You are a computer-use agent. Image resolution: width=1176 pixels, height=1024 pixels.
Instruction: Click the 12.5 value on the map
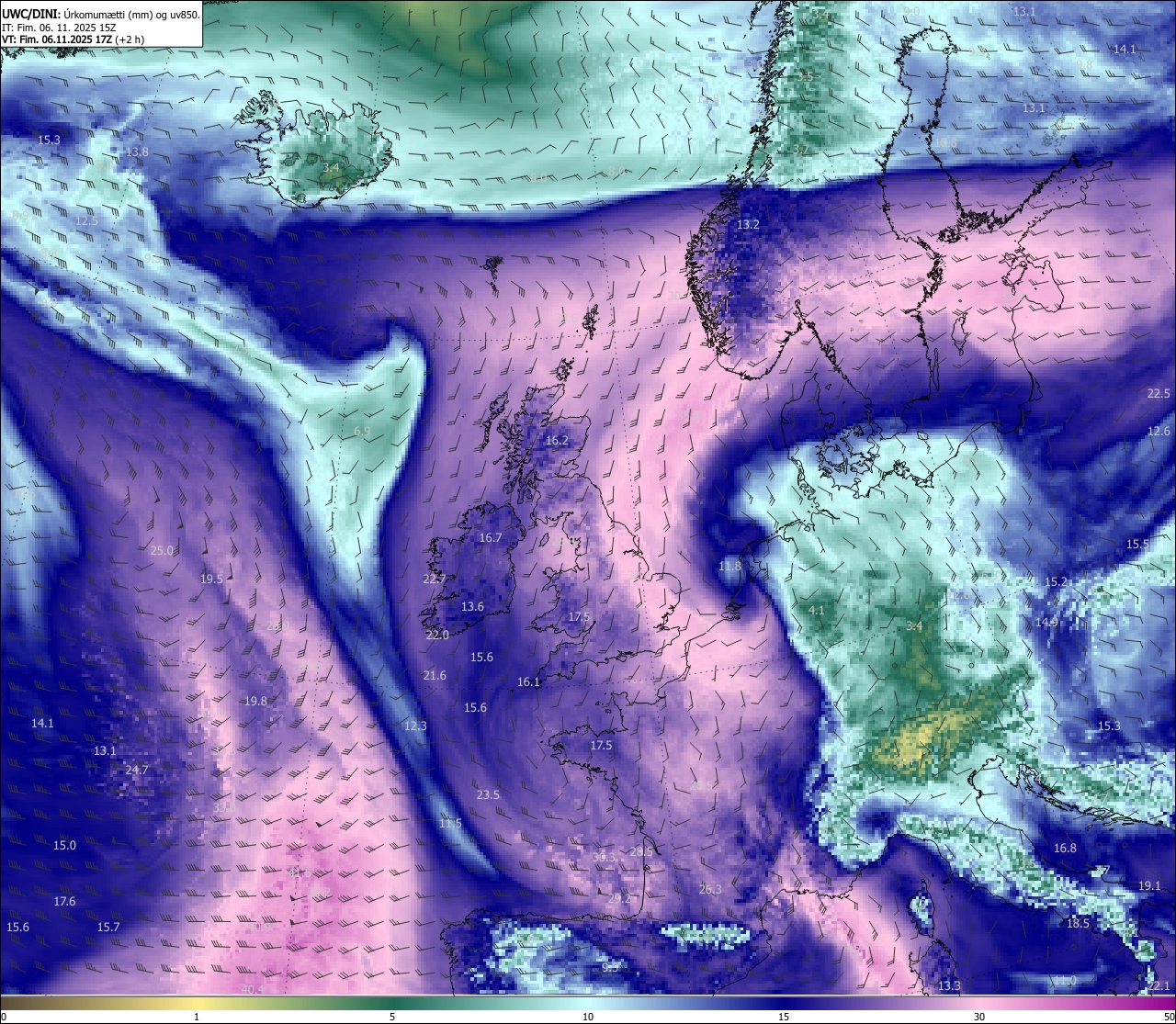coord(86,221)
